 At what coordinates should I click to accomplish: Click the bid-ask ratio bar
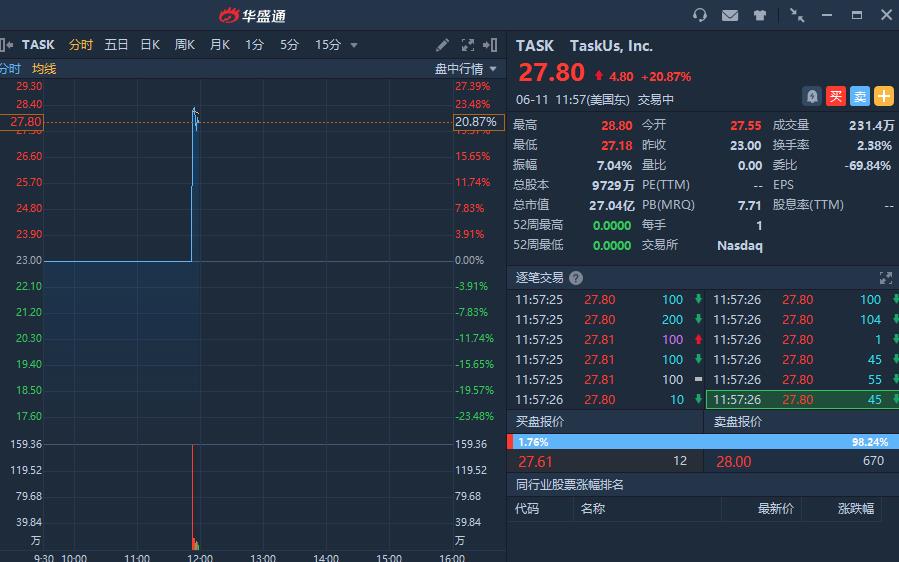[703, 442]
